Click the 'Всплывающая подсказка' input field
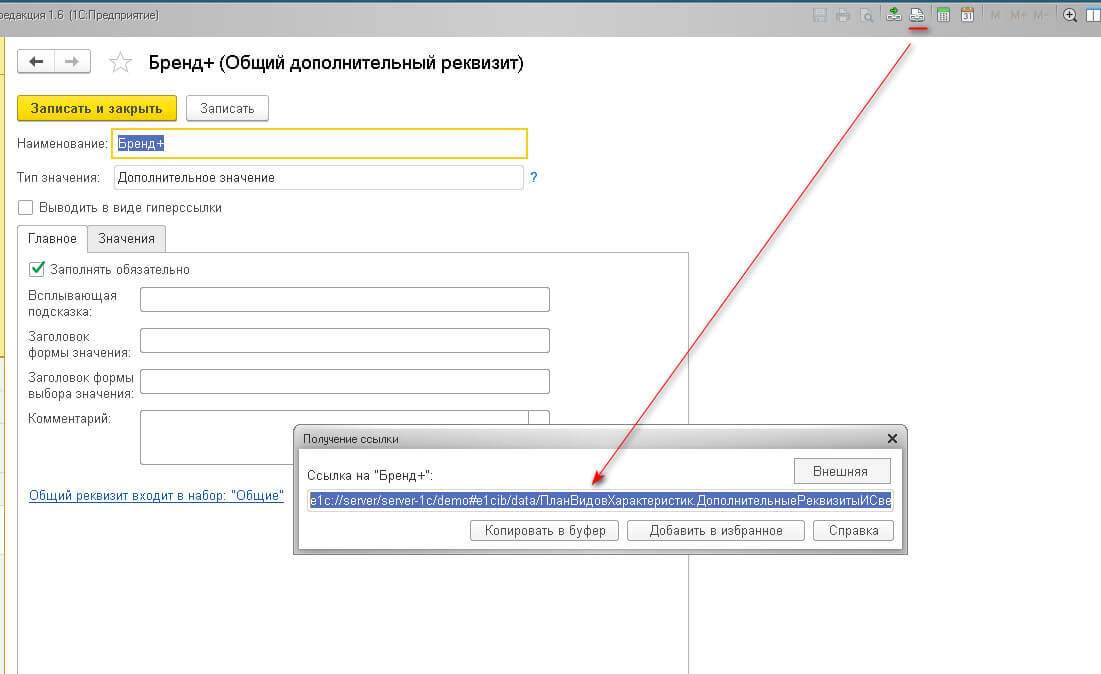1101x674 pixels. (x=345, y=300)
